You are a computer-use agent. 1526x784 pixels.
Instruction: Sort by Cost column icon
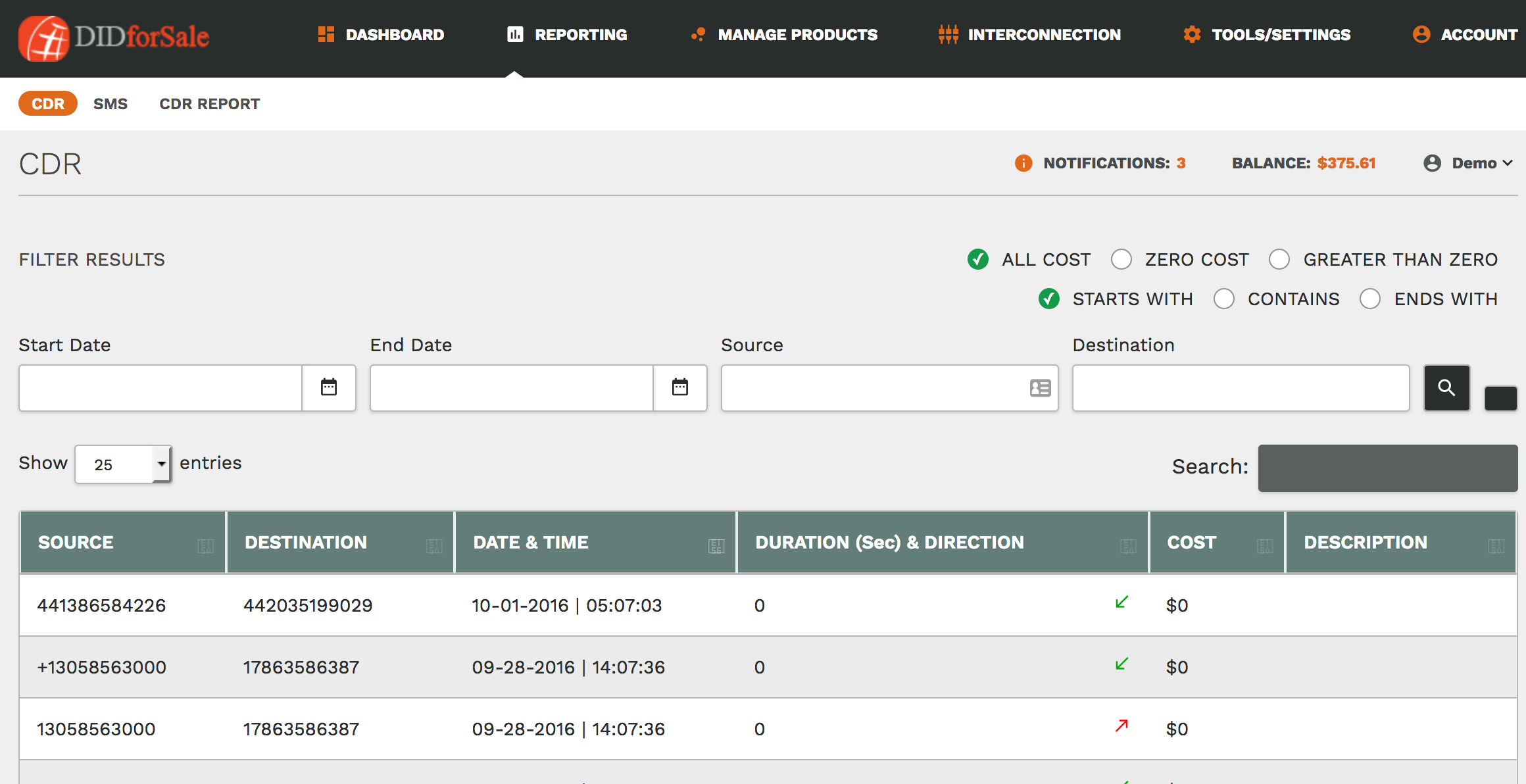pyautogui.click(x=1264, y=545)
